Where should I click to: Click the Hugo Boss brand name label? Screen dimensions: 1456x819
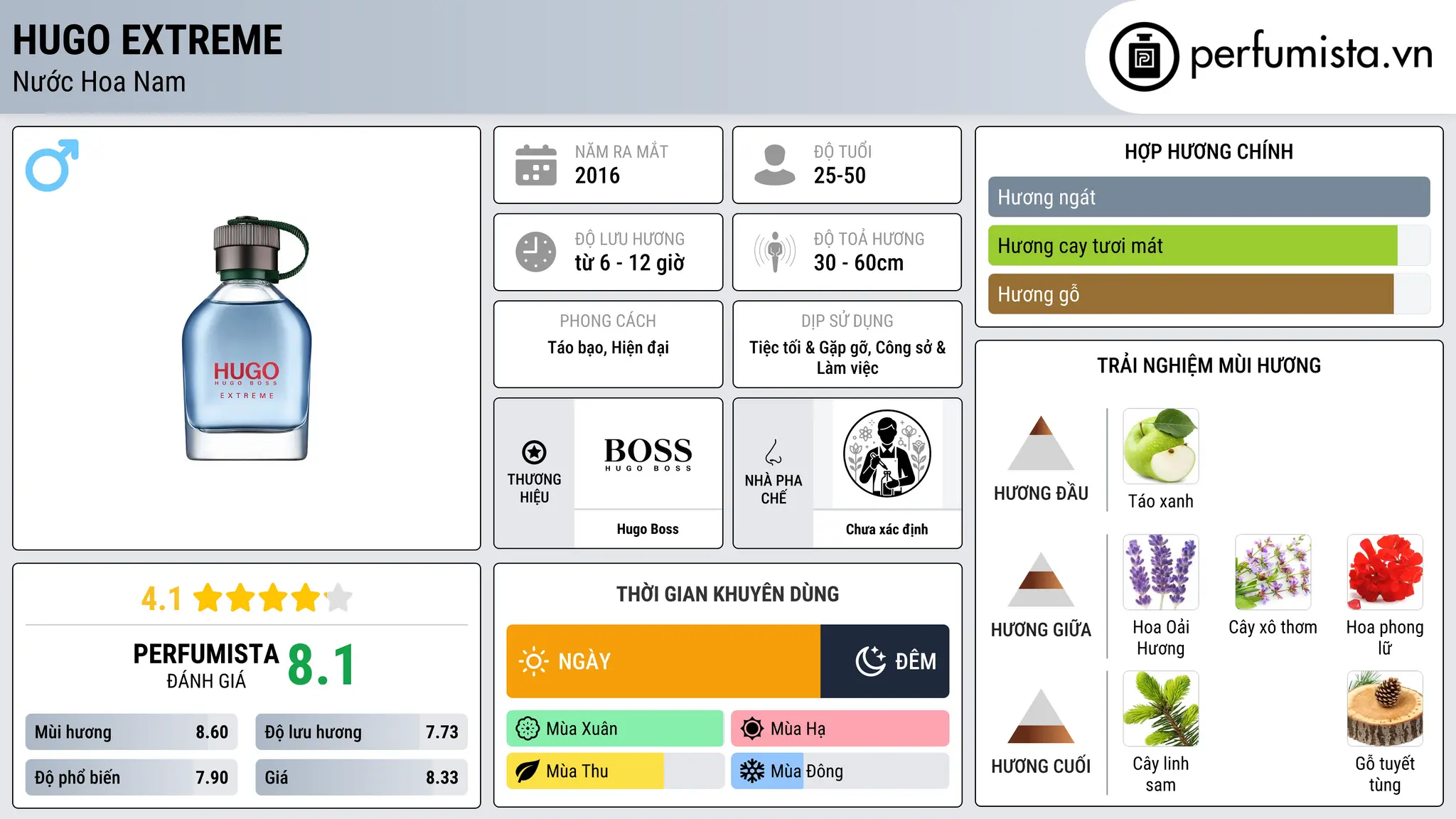coord(648,529)
